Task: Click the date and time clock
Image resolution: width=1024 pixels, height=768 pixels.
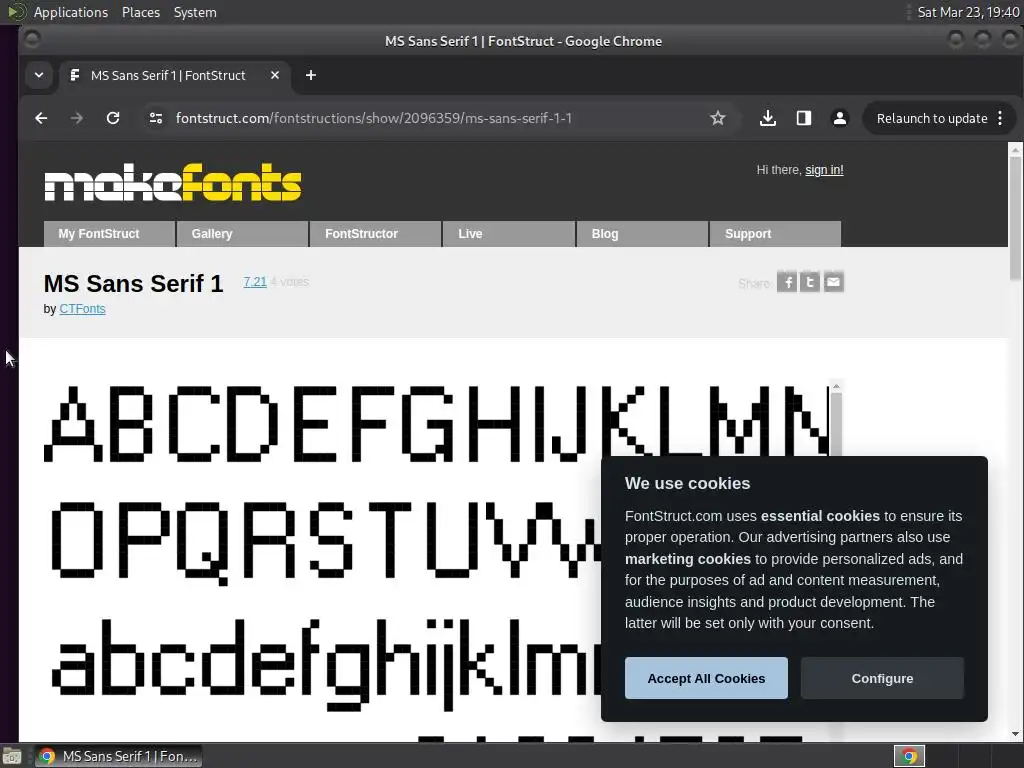Action: point(968,12)
